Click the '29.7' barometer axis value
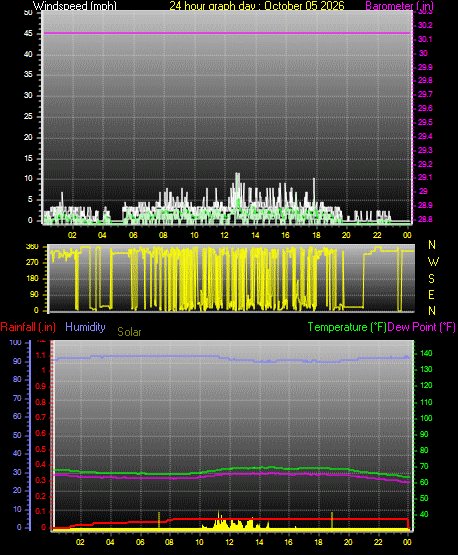The height and width of the screenshot is (555, 458). point(425,95)
